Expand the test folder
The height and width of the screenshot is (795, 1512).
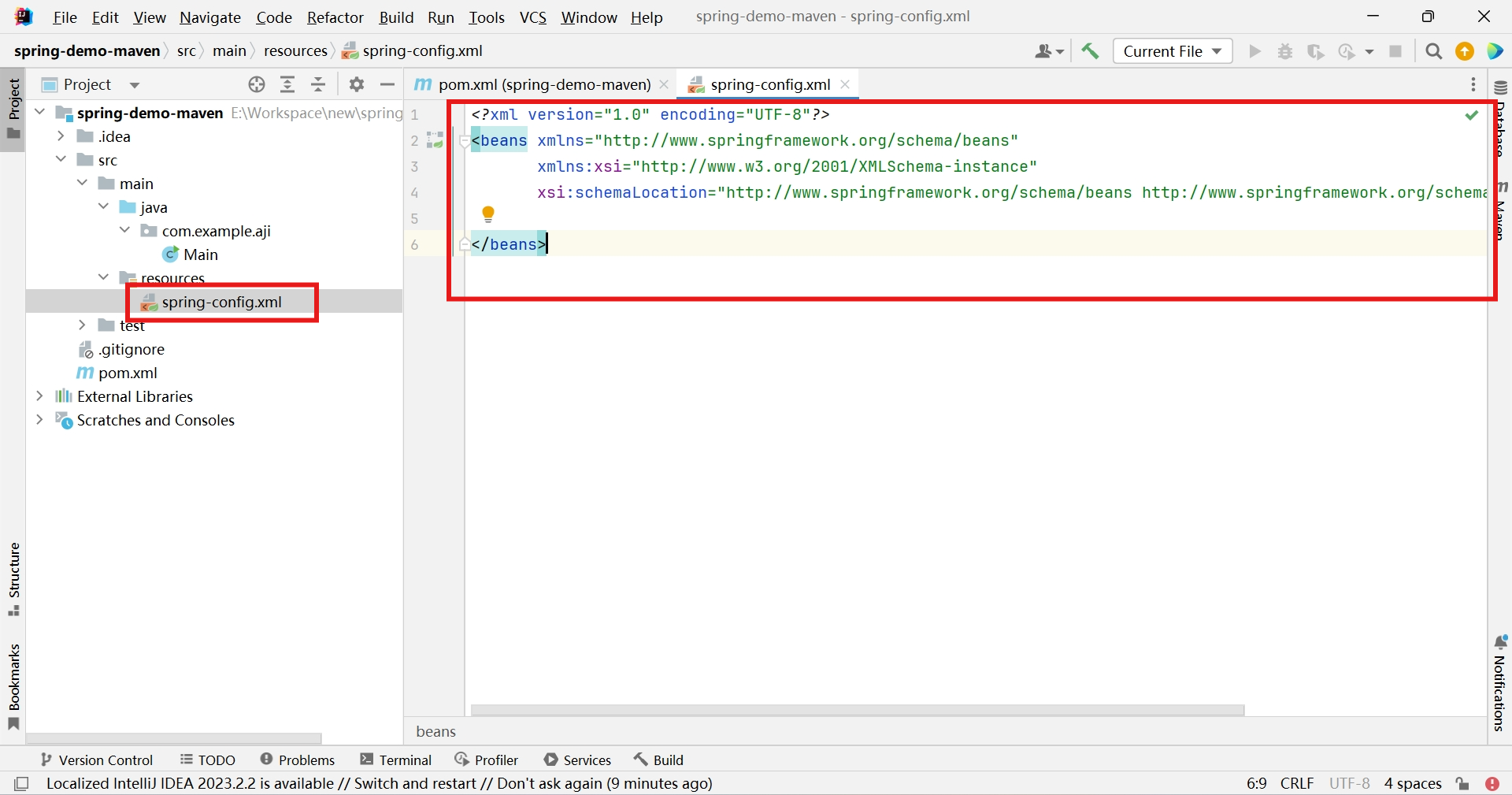[x=82, y=325]
